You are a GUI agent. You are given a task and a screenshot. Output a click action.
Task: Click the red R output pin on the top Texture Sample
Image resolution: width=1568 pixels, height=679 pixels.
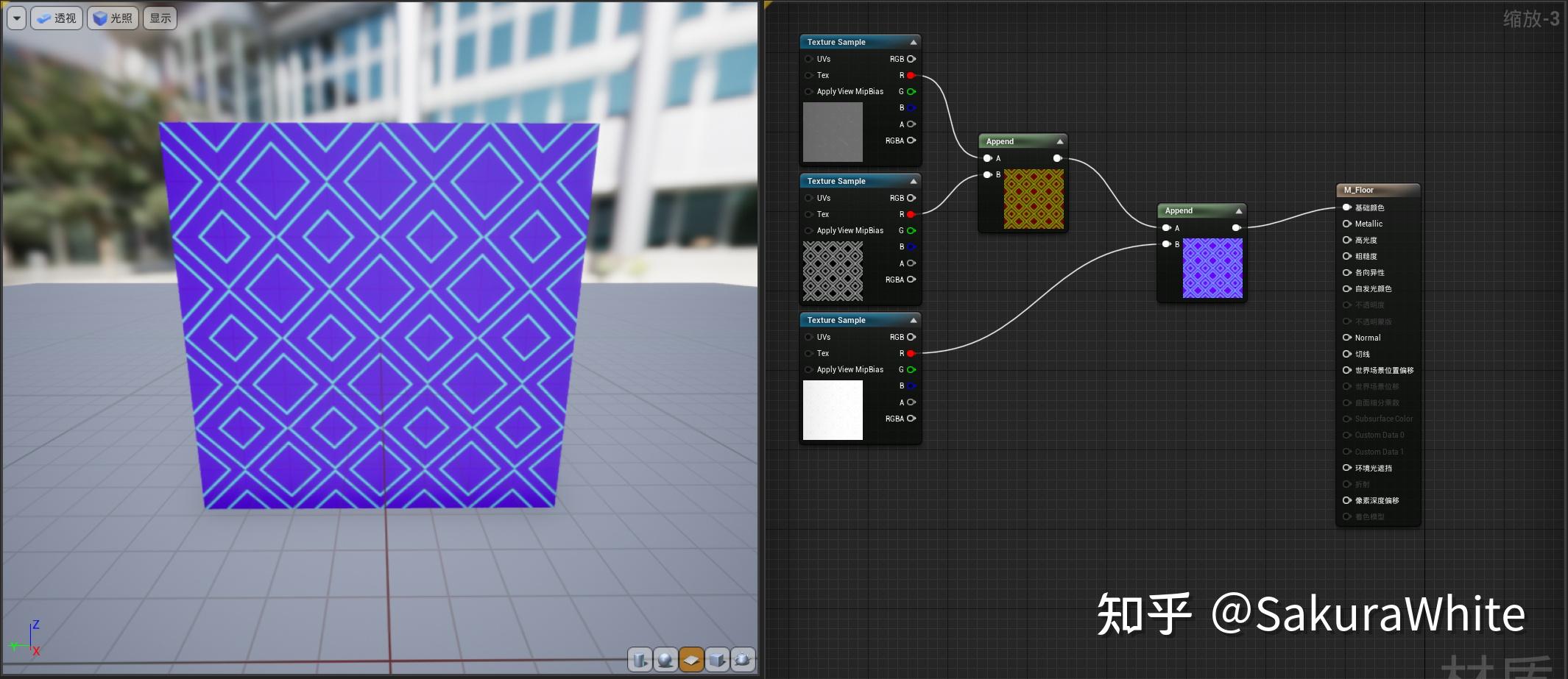911,75
